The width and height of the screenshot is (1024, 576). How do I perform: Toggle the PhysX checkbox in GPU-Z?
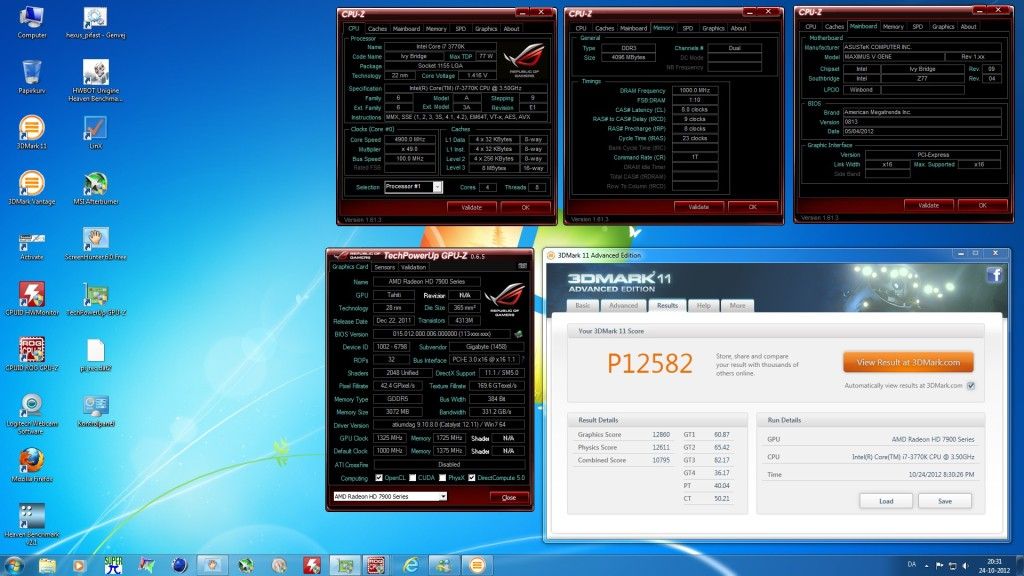click(442, 478)
